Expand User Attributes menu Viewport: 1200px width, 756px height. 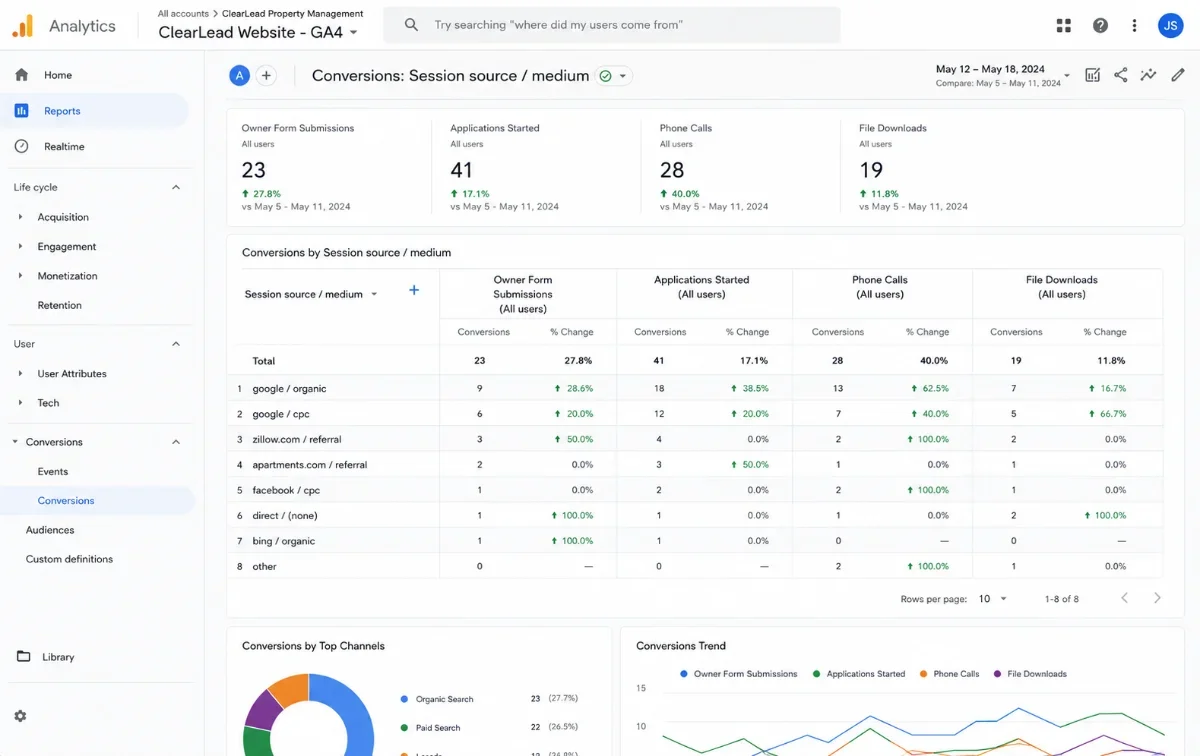72,373
